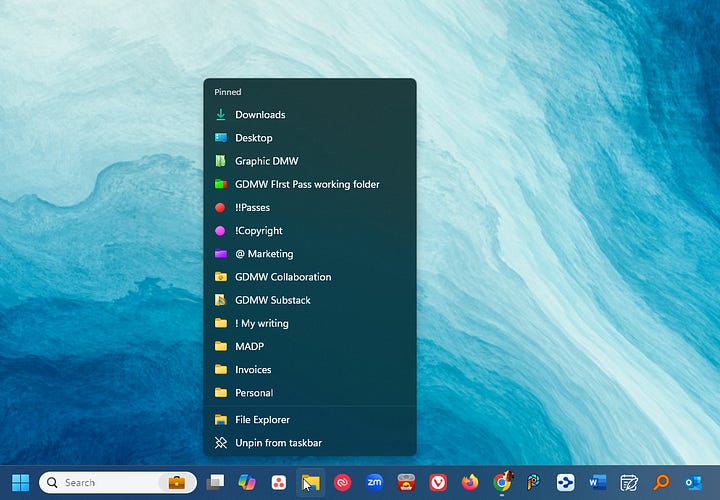Image resolution: width=720 pixels, height=500 pixels.
Task: Click into the taskbar Search box
Action: [x=118, y=483]
